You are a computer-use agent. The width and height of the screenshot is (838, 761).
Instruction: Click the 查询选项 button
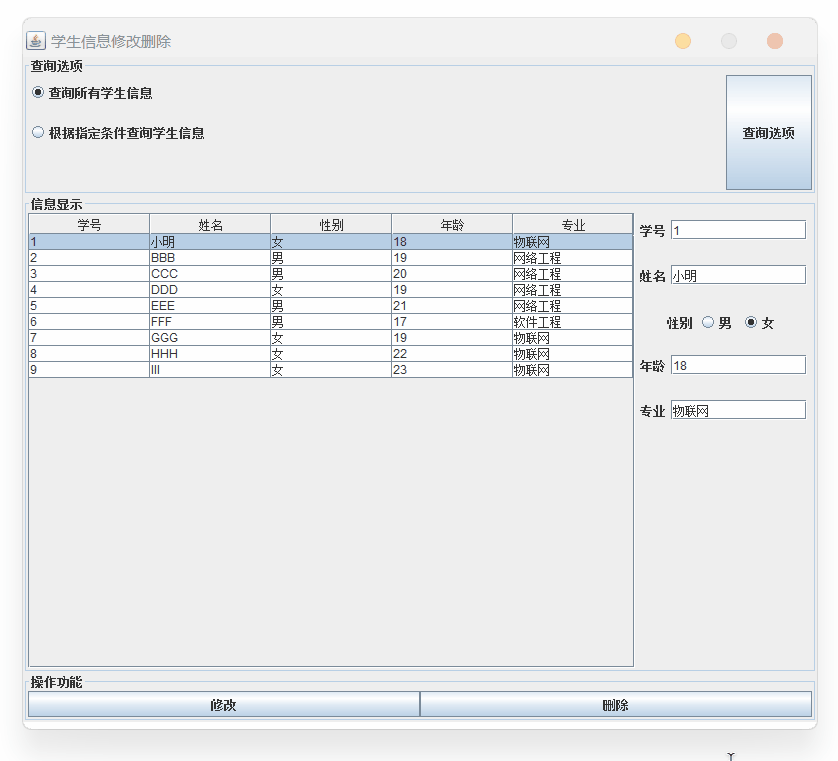click(x=769, y=133)
